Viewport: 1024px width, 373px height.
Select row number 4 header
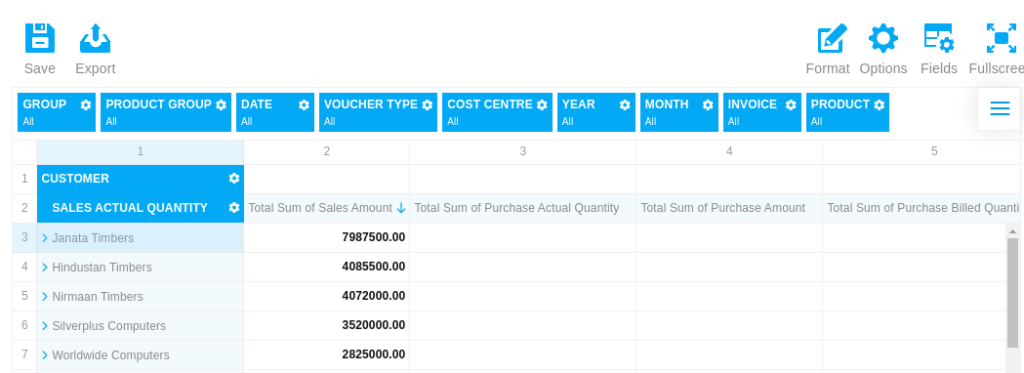(25, 267)
